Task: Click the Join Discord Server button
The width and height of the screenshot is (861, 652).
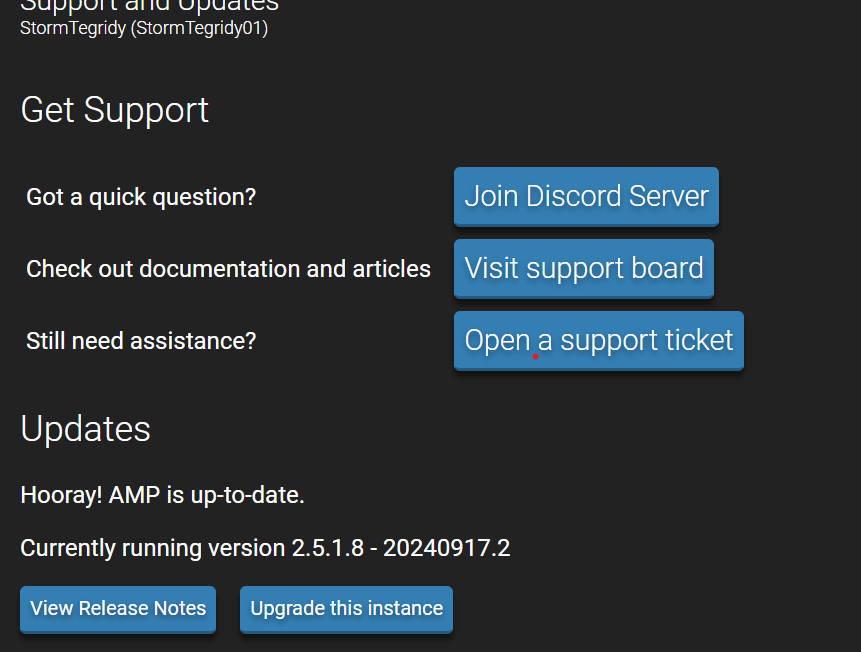Action: pos(586,197)
